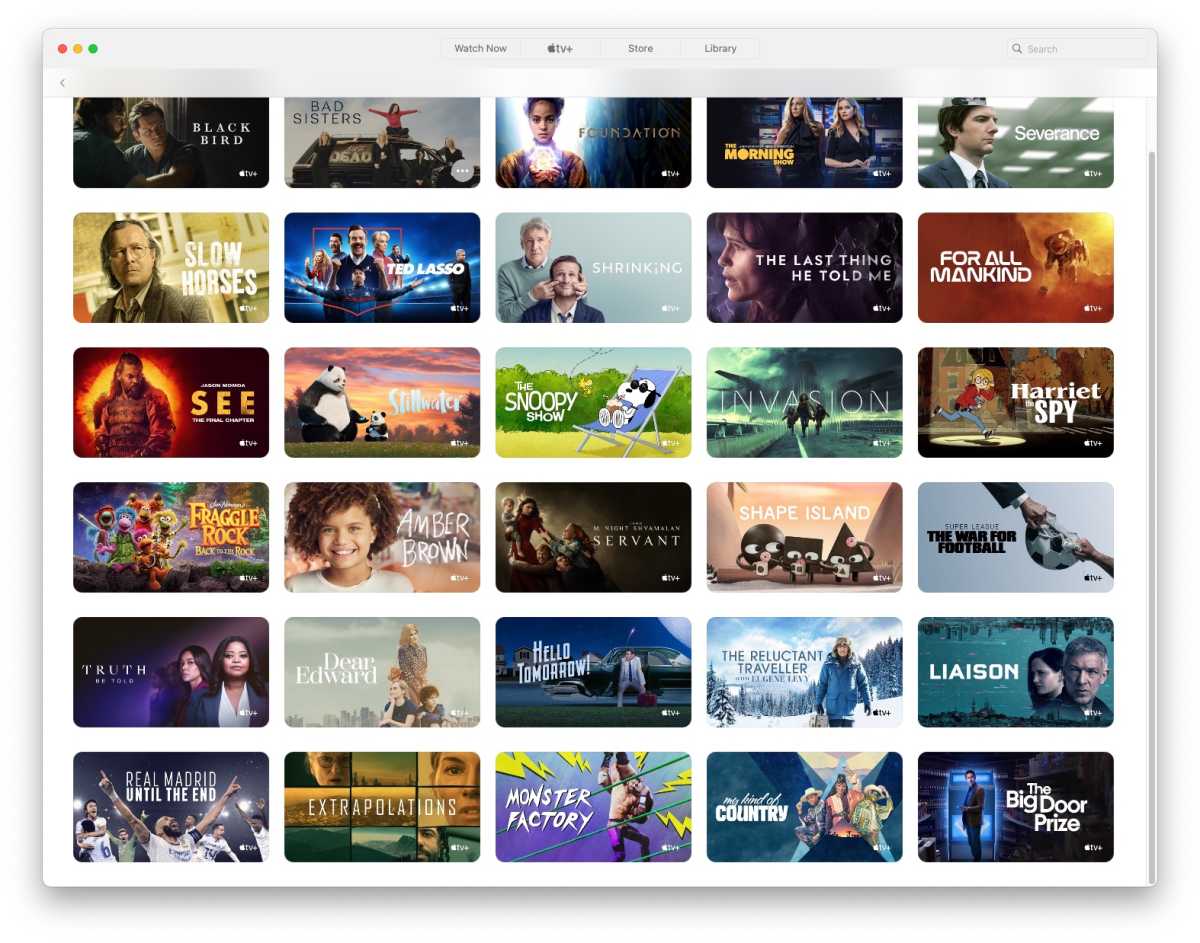
Task: Choose the Severance thumbnail
Action: pyautogui.click(x=1015, y=142)
